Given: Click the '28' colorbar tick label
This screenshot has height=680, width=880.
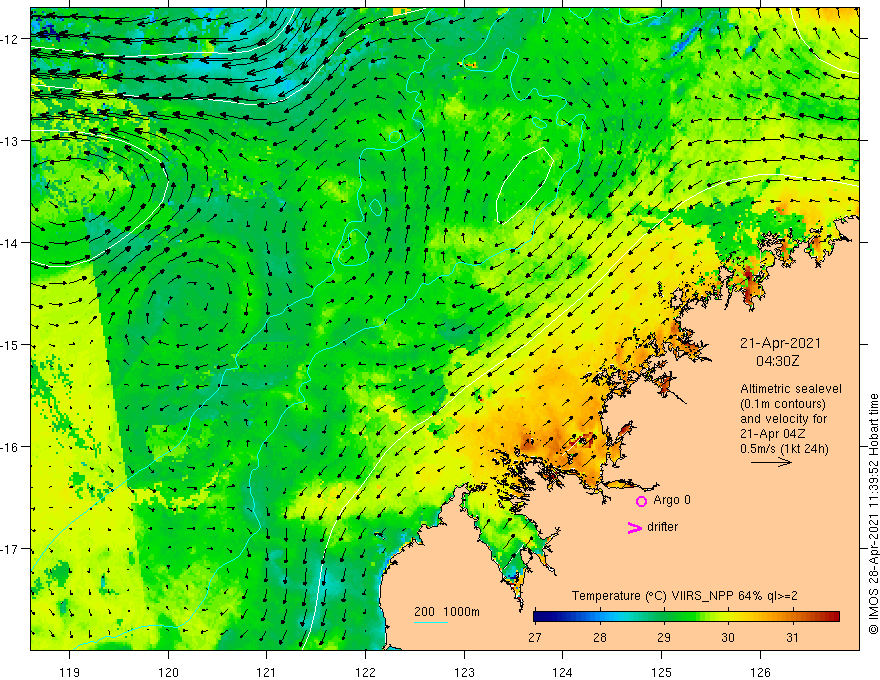Looking at the screenshot, I should point(599,637).
